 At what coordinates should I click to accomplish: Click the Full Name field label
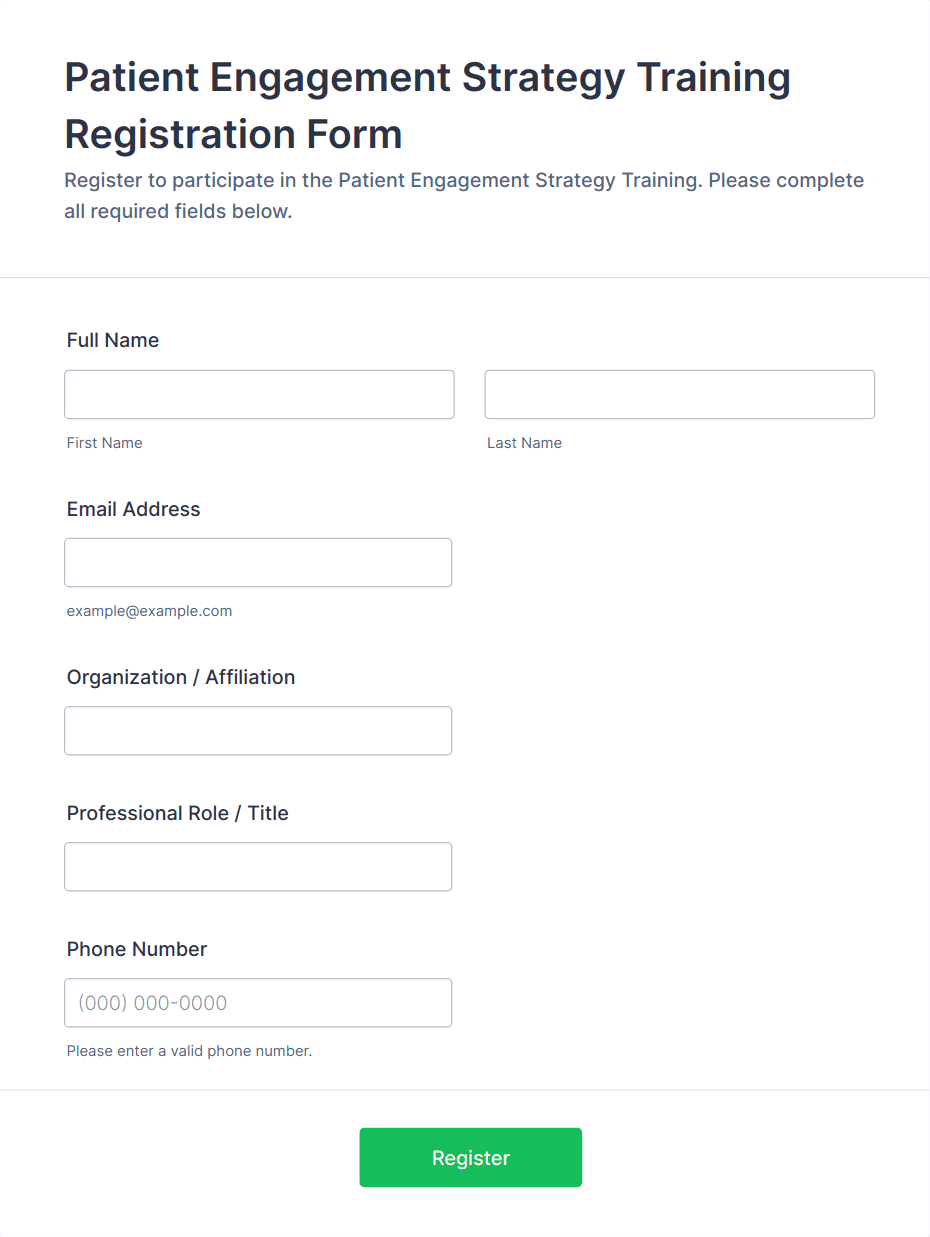pos(113,340)
